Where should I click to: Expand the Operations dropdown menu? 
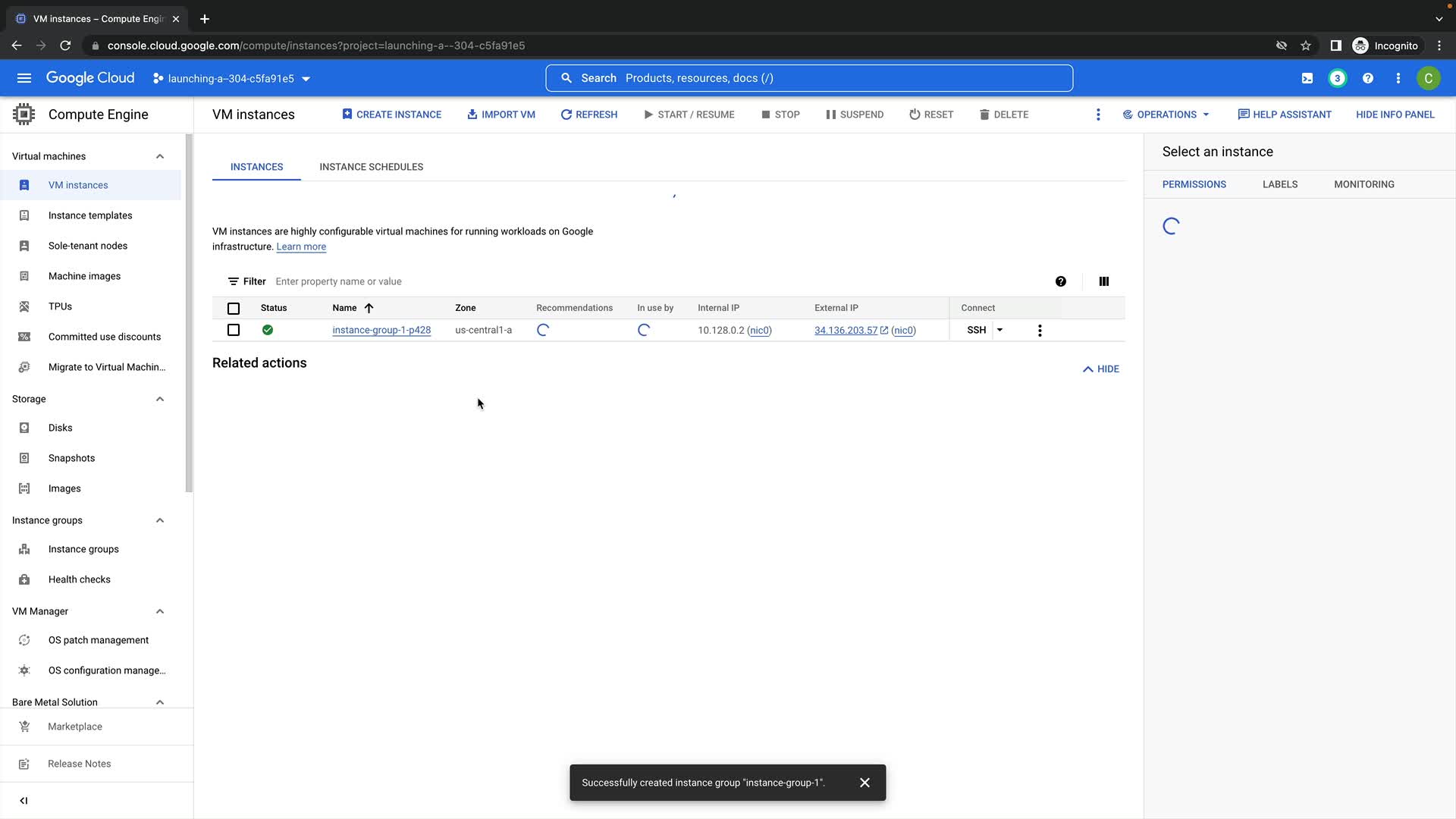coord(1166,115)
